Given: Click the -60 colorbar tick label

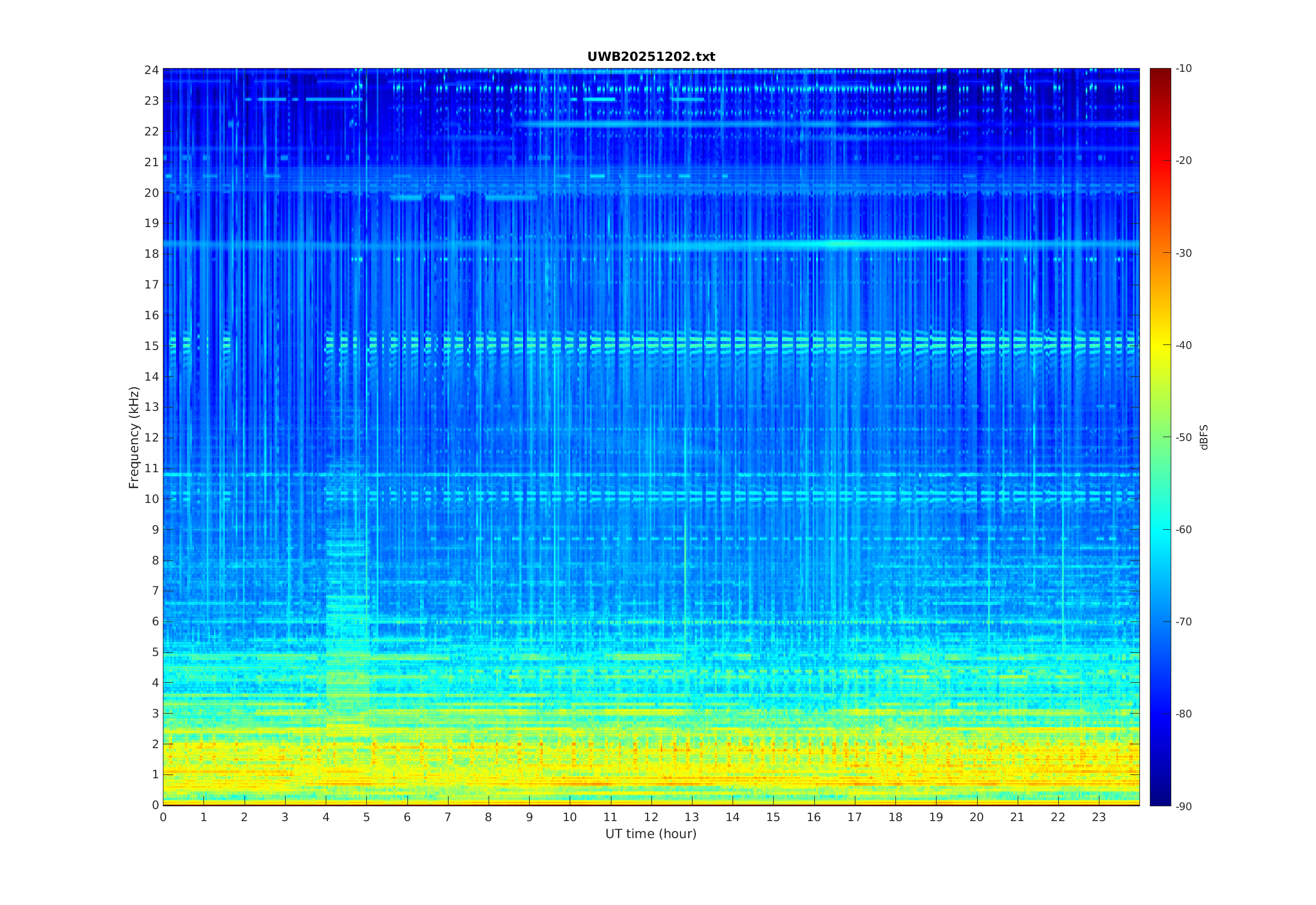Looking at the screenshot, I should [1183, 530].
